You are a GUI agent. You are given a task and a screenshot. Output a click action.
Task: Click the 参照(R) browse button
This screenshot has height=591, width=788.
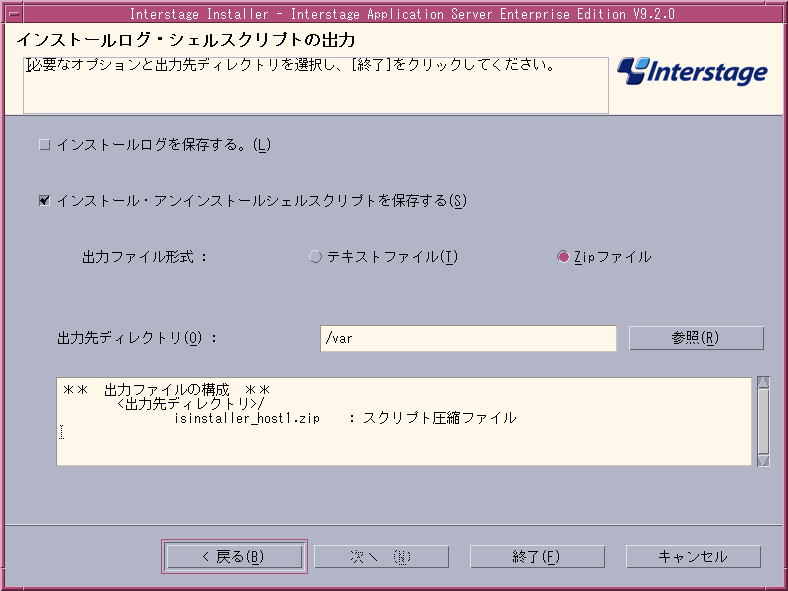pos(696,338)
